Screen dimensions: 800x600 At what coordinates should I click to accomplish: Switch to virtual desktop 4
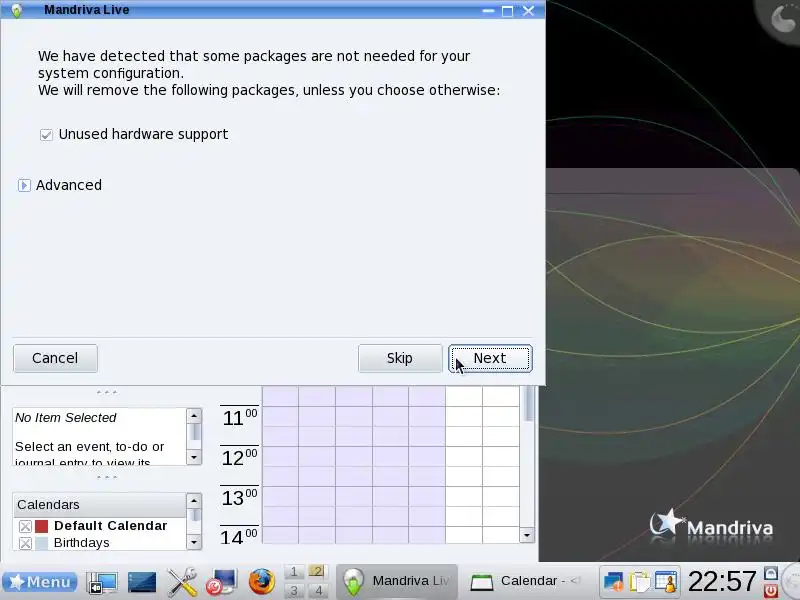(317, 590)
